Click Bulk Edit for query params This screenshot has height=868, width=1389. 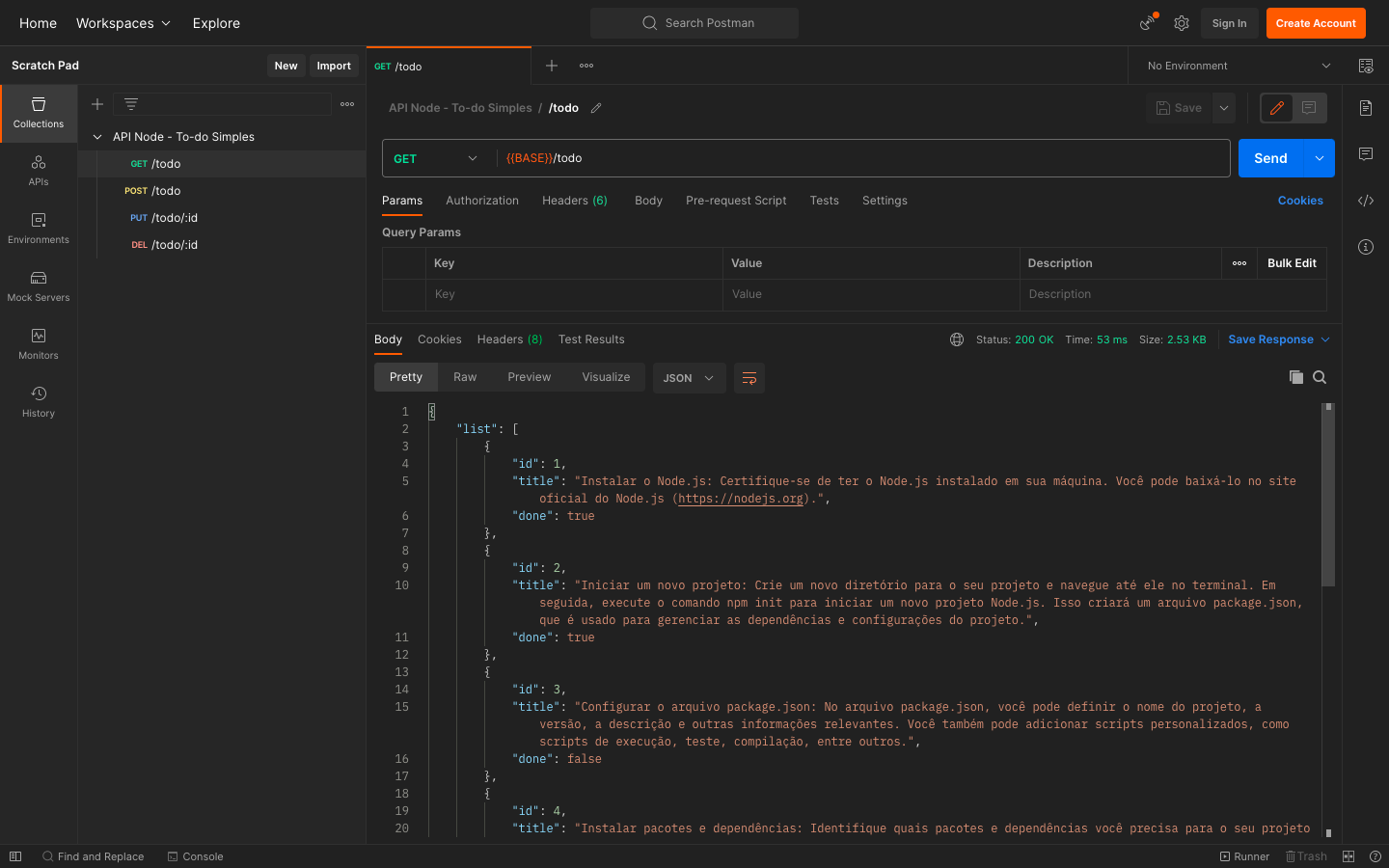pos(1292,263)
